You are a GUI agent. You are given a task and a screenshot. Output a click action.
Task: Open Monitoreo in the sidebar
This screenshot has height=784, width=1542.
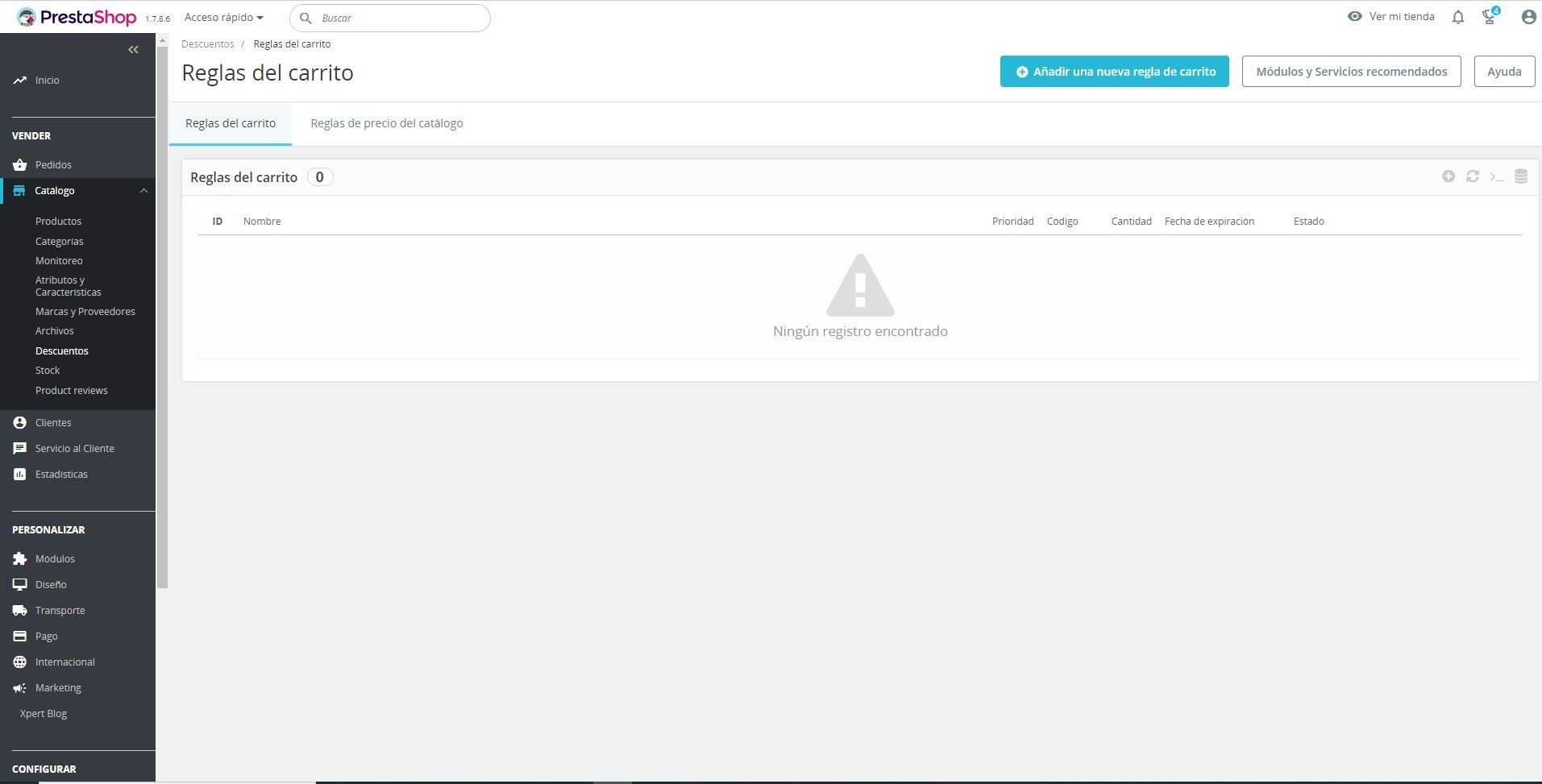pos(59,260)
